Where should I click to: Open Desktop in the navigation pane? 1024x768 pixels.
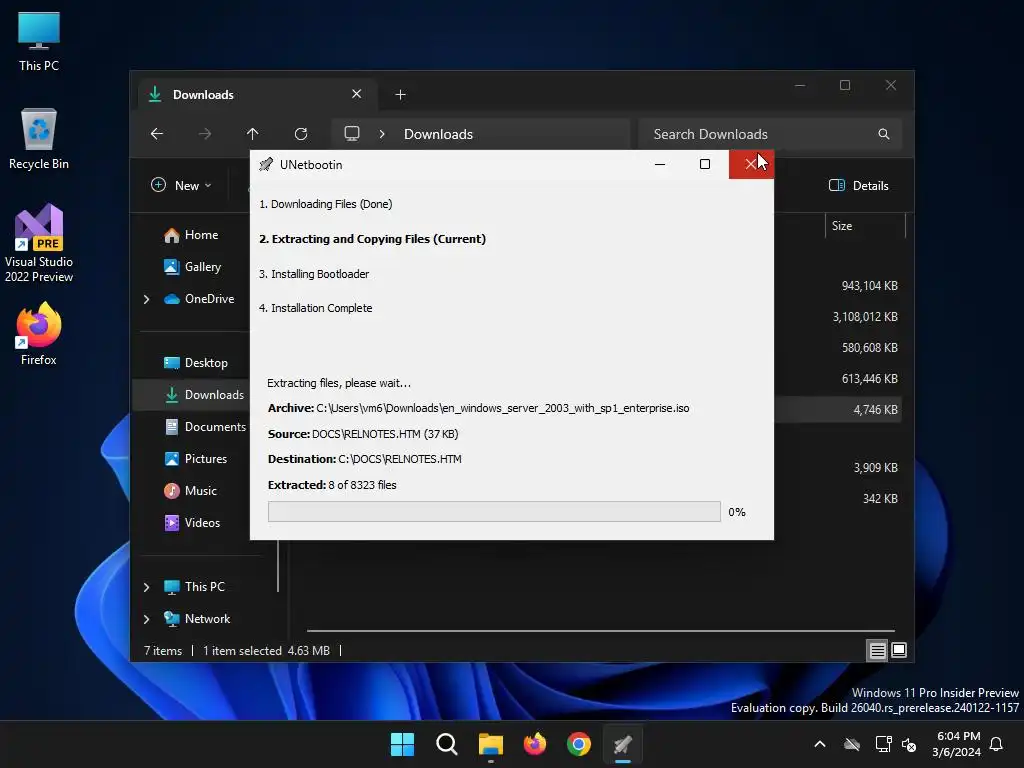[196, 363]
